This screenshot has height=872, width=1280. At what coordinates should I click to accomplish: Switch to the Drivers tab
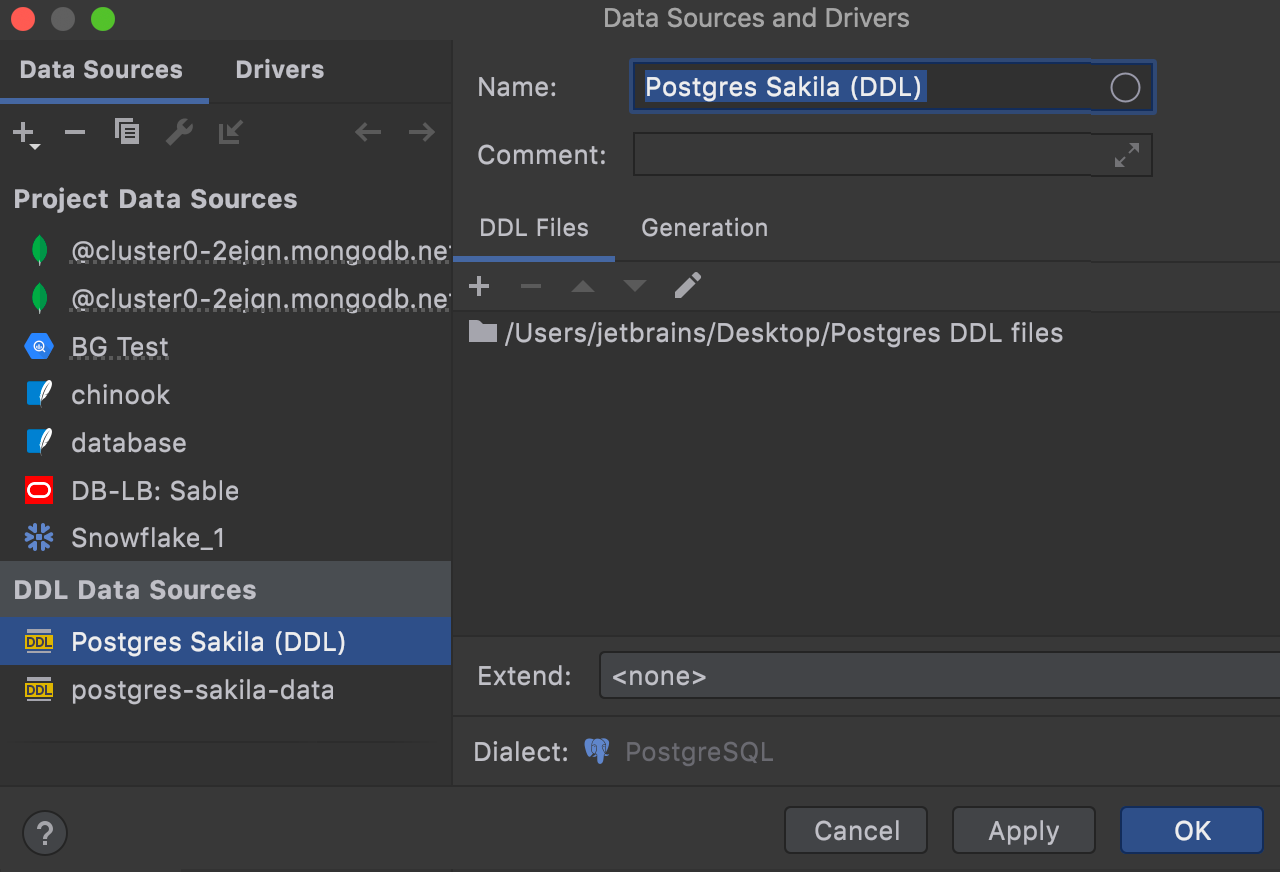[280, 70]
